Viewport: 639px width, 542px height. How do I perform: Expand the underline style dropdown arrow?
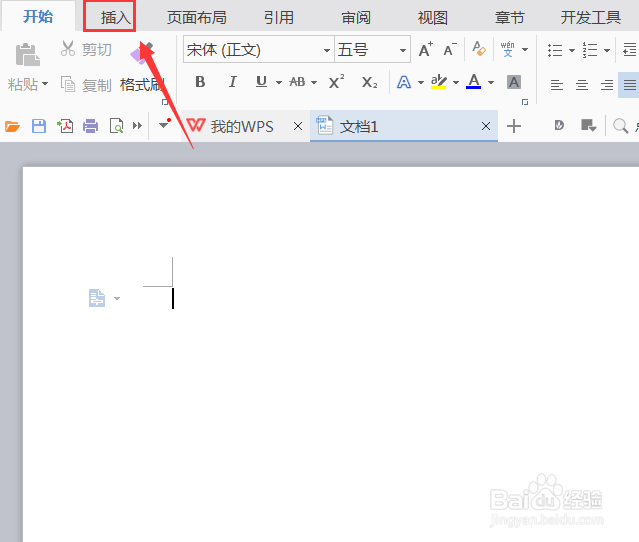pos(279,82)
